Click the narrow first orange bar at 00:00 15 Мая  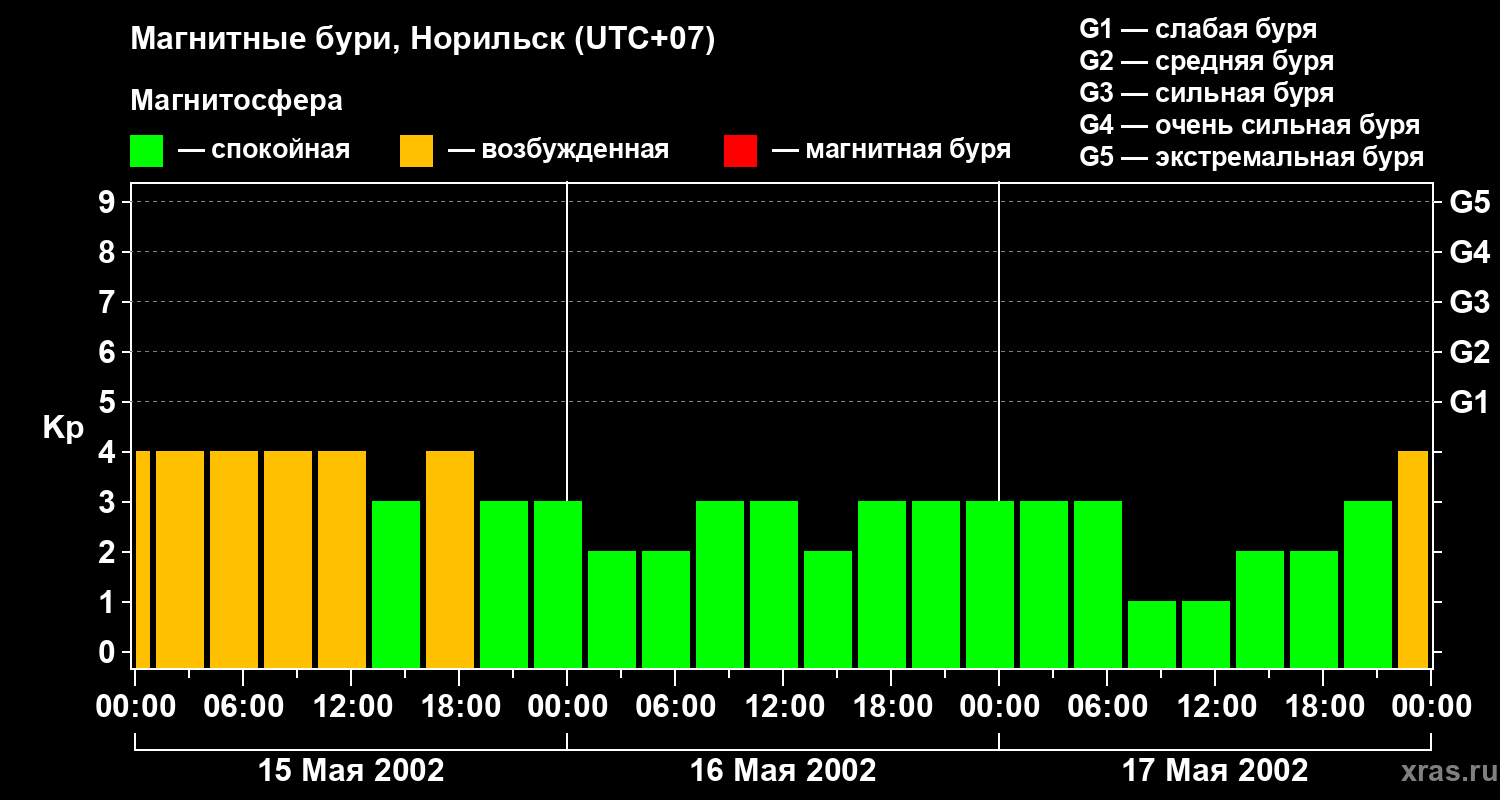[x=142, y=560]
